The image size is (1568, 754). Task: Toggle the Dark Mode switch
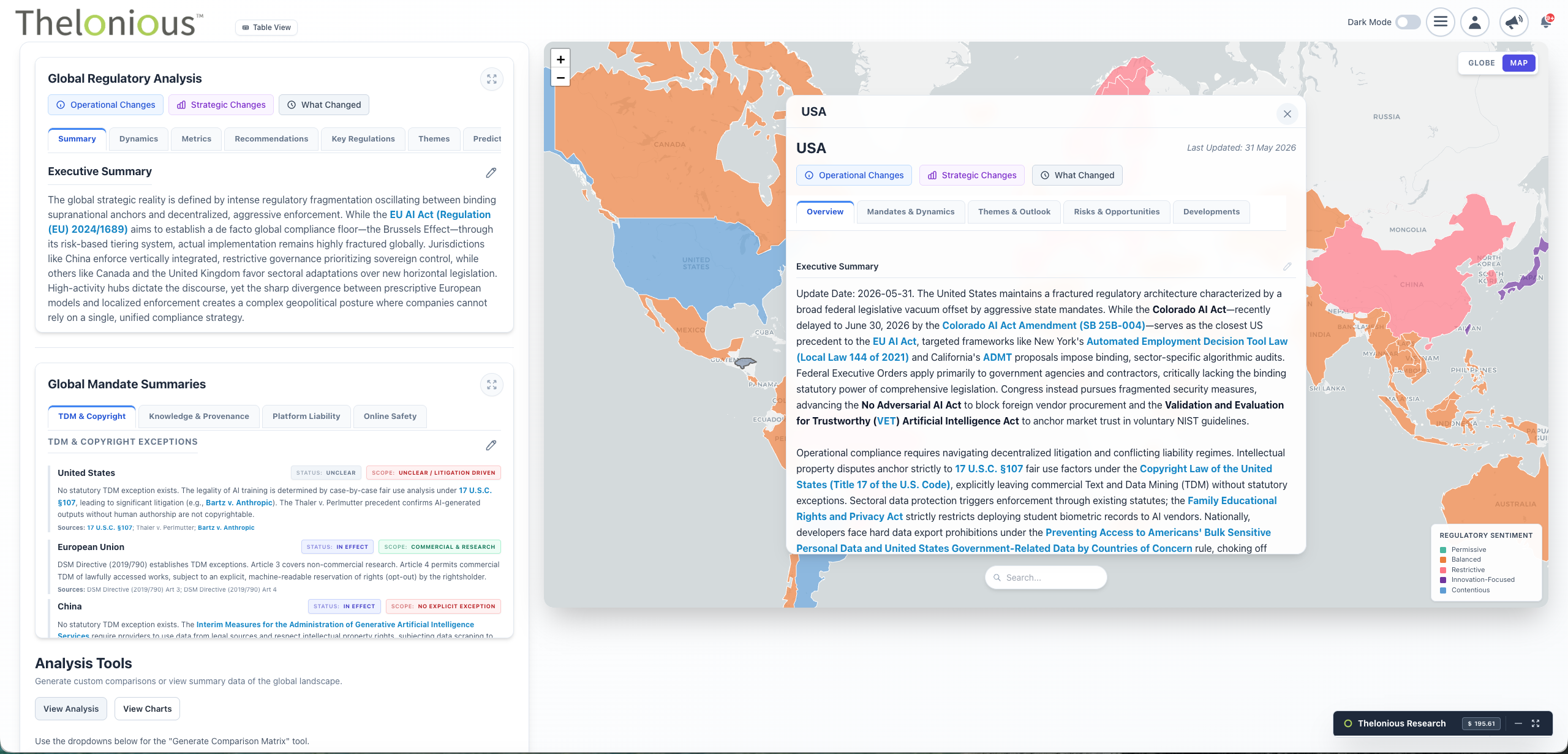[1408, 22]
